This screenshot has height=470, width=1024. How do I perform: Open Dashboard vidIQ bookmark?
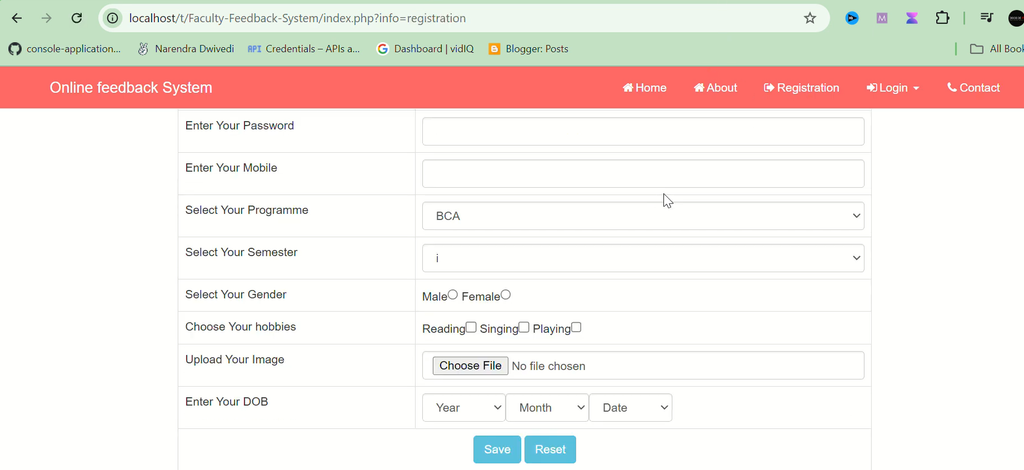coord(425,48)
